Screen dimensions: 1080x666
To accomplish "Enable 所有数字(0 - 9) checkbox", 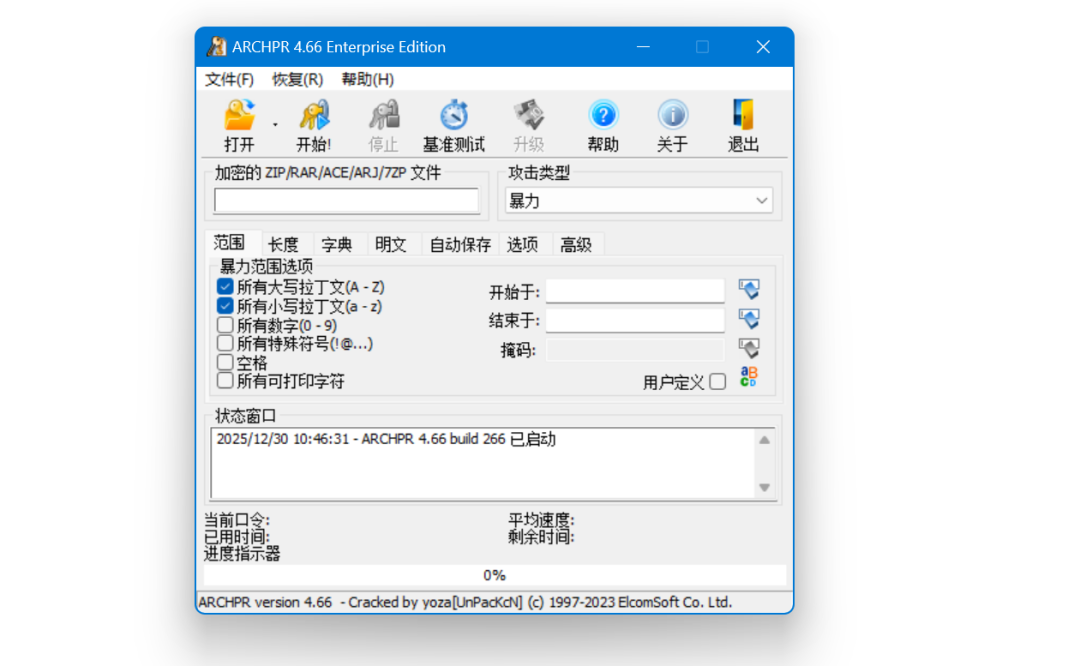I will pyautogui.click(x=225, y=324).
